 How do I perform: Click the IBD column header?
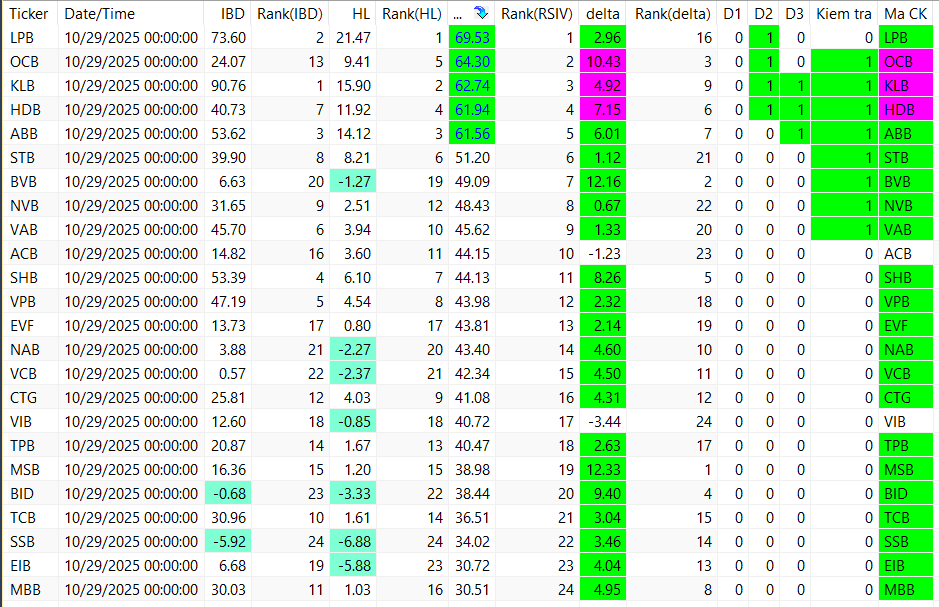click(232, 13)
